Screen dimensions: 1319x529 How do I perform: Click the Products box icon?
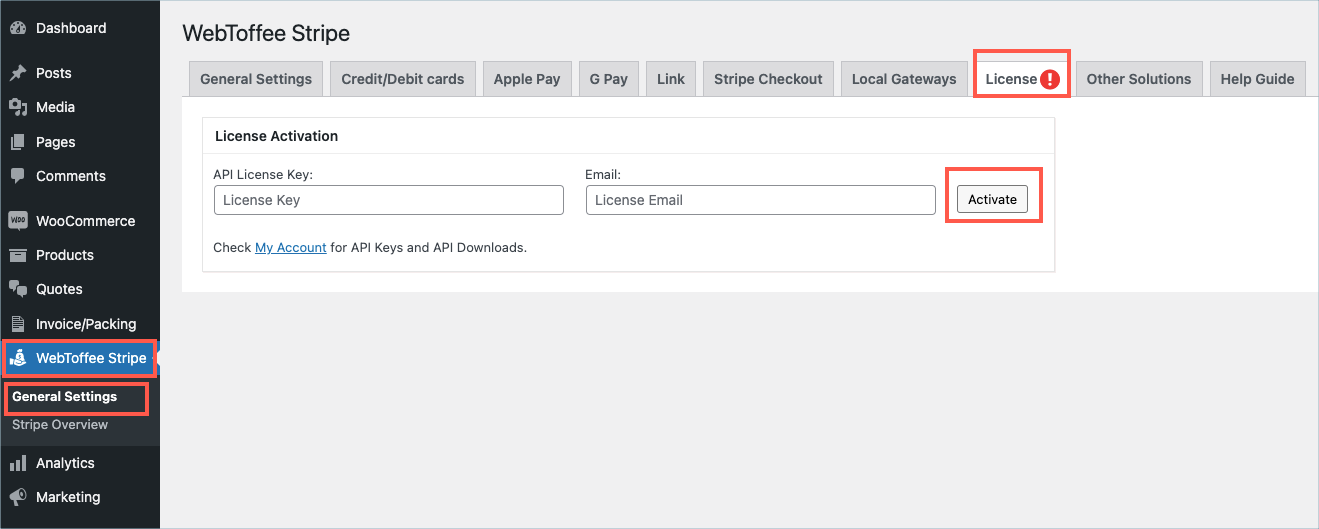point(18,255)
